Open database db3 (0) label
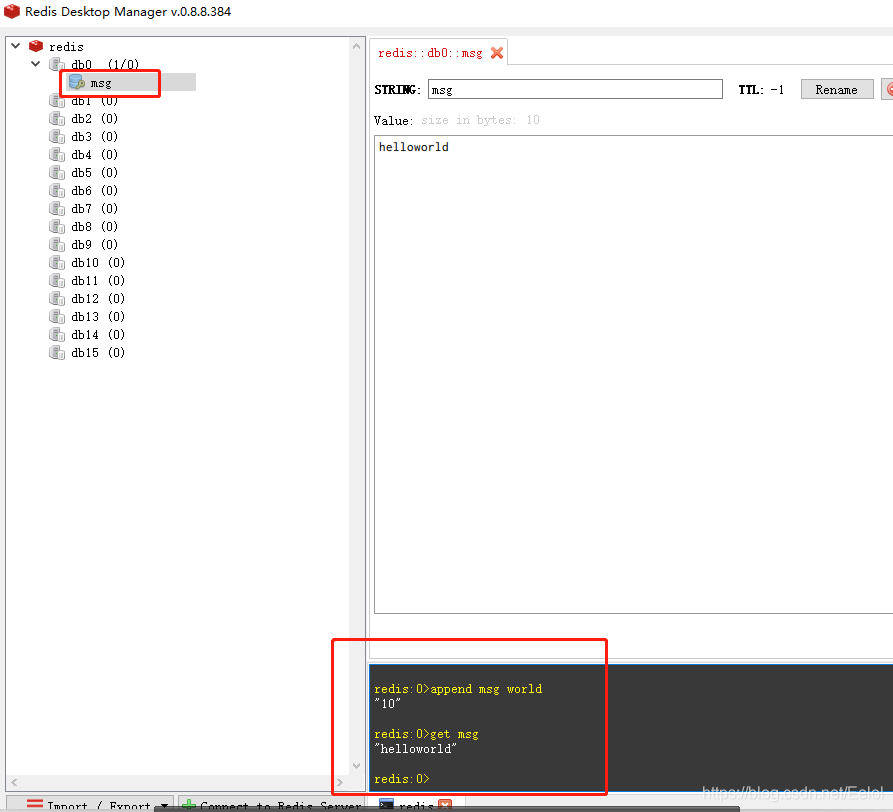 click(x=95, y=137)
